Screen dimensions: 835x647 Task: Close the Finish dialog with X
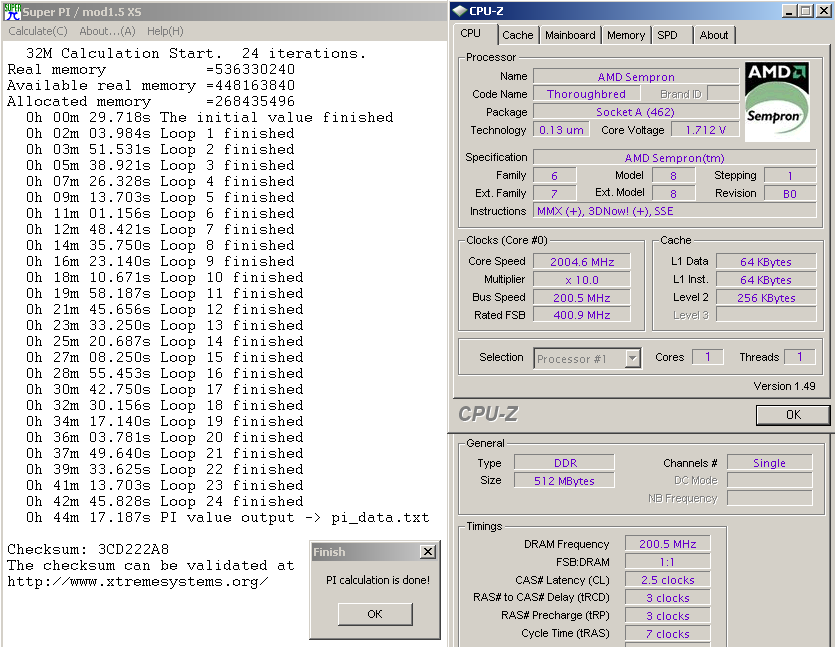tap(428, 552)
